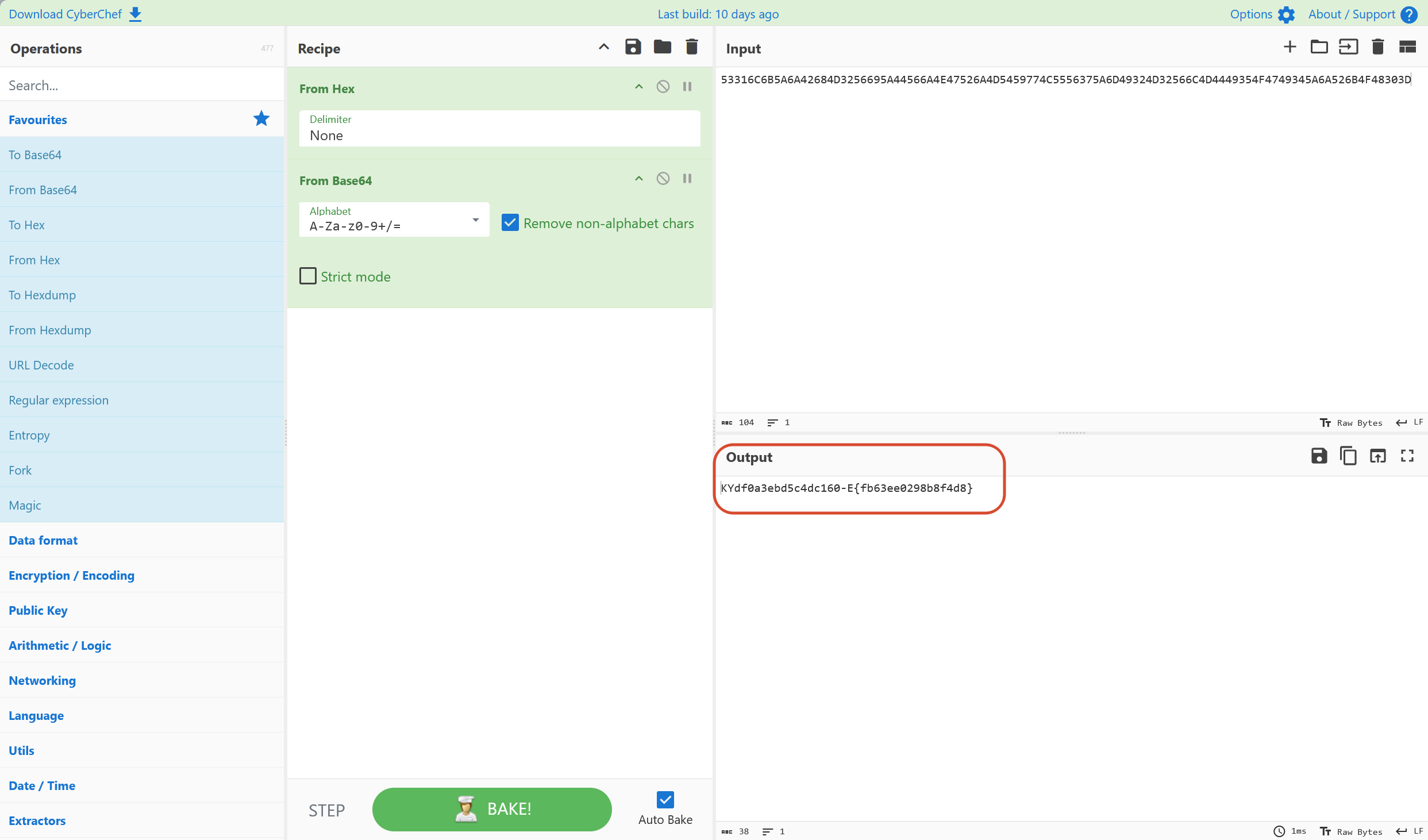Open Options settings gear
The width and height of the screenshot is (1428, 840).
coord(1285,14)
